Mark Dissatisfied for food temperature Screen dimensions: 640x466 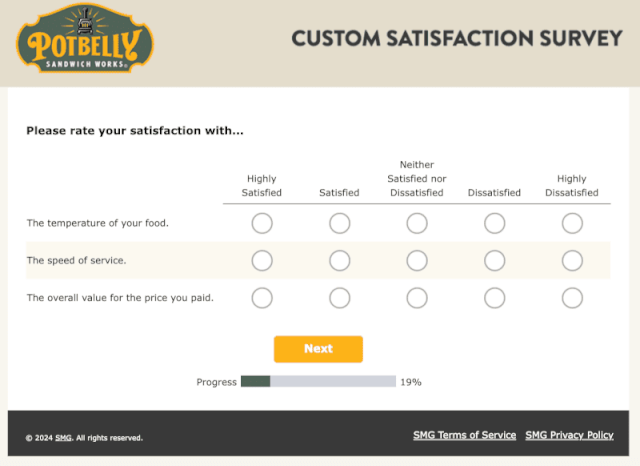(494, 223)
